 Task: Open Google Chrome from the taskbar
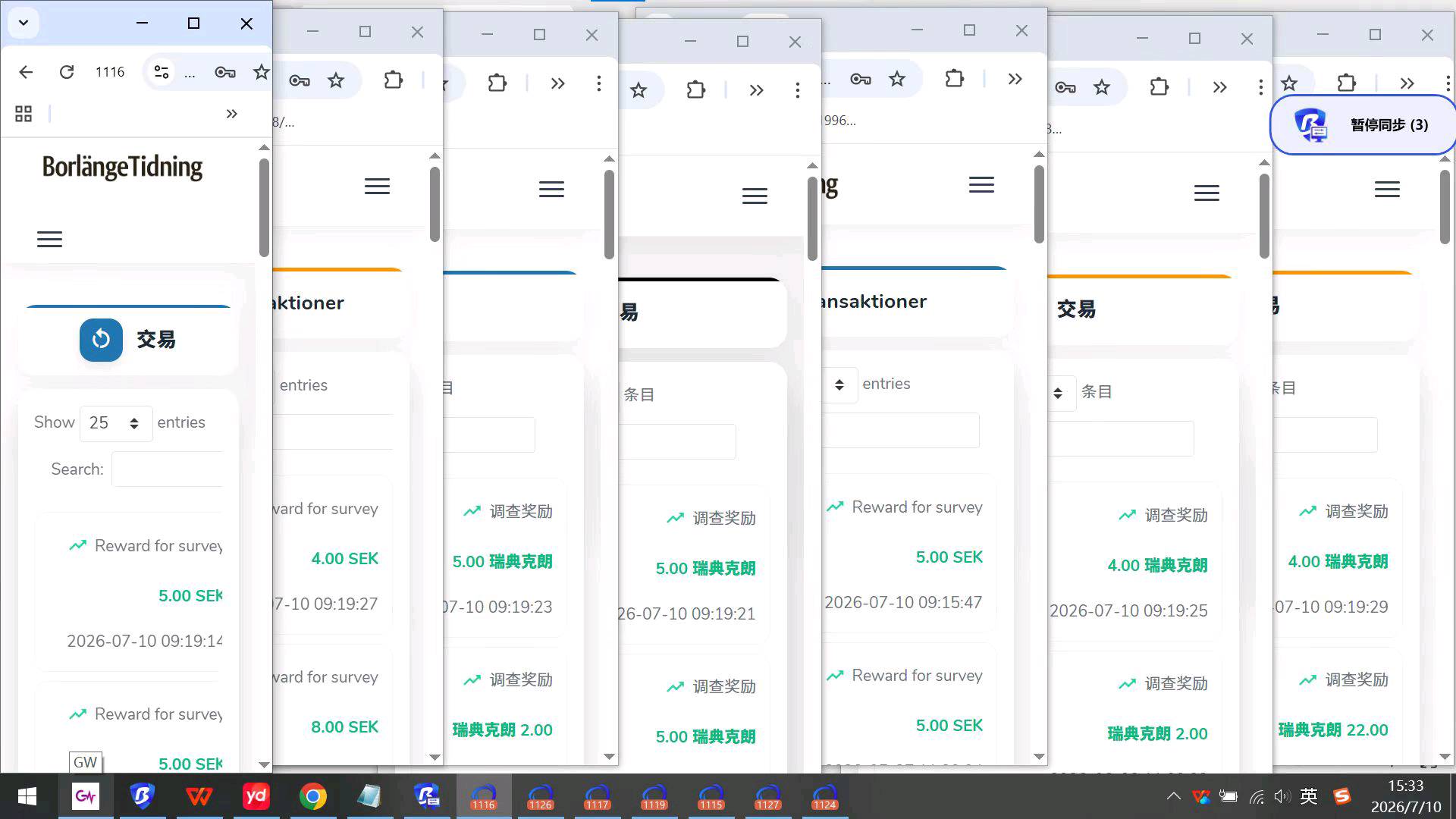coord(312,796)
